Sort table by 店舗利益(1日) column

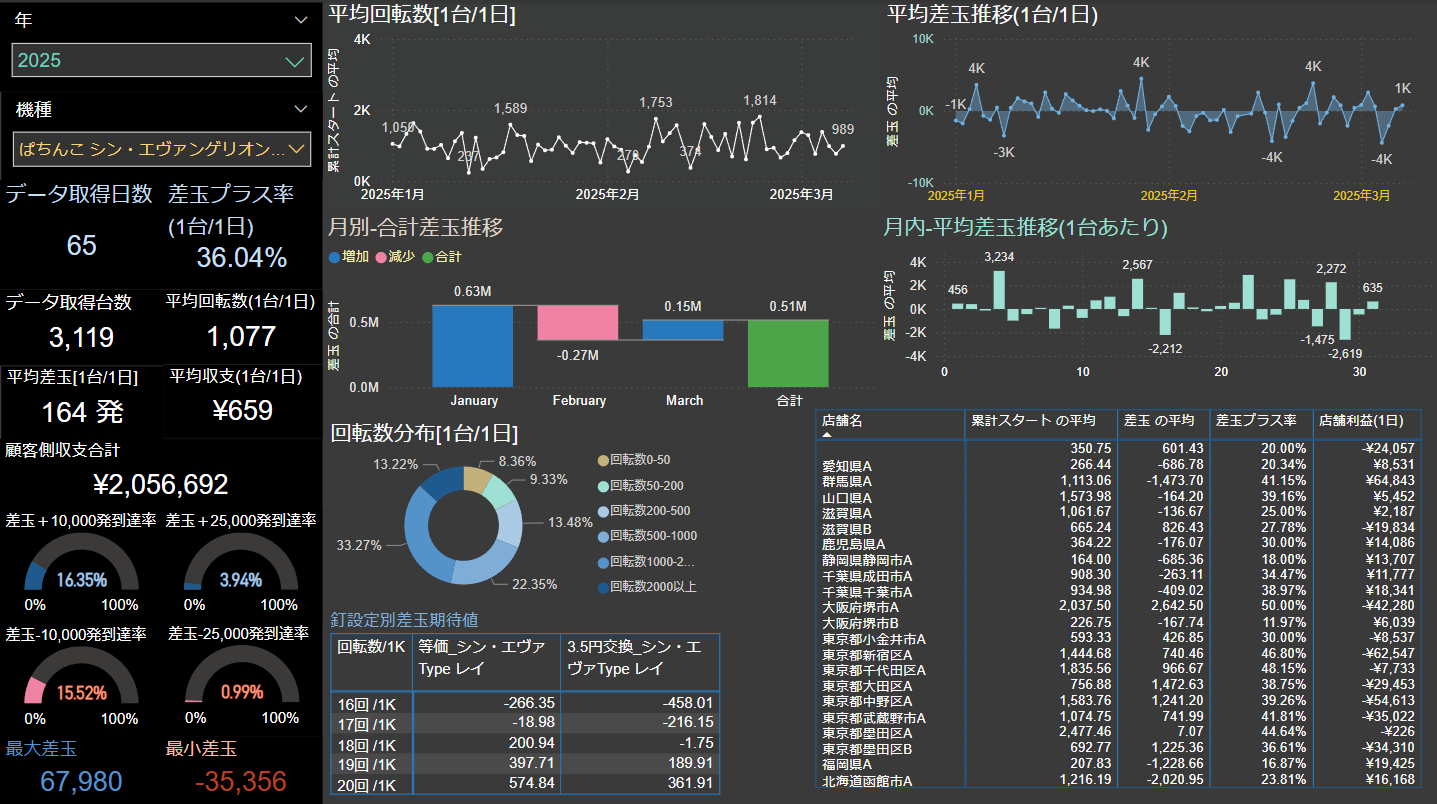(1365, 421)
